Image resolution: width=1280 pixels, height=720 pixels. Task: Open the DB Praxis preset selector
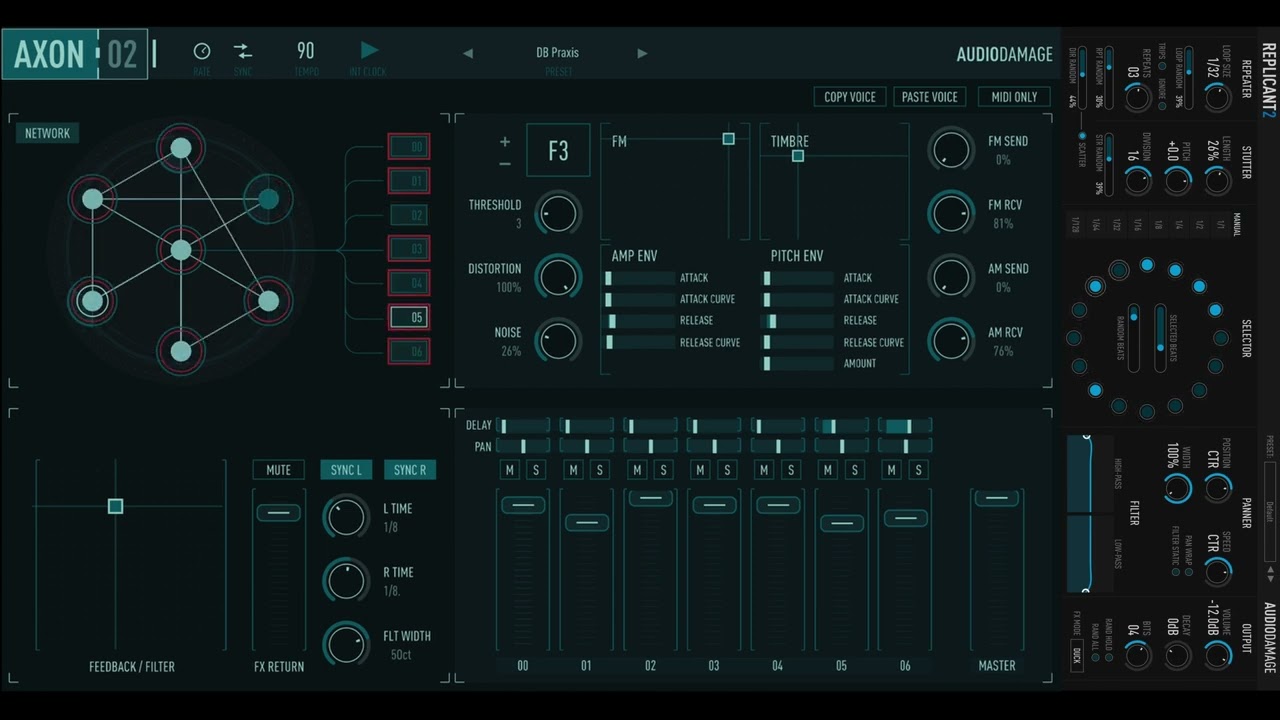coord(557,53)
